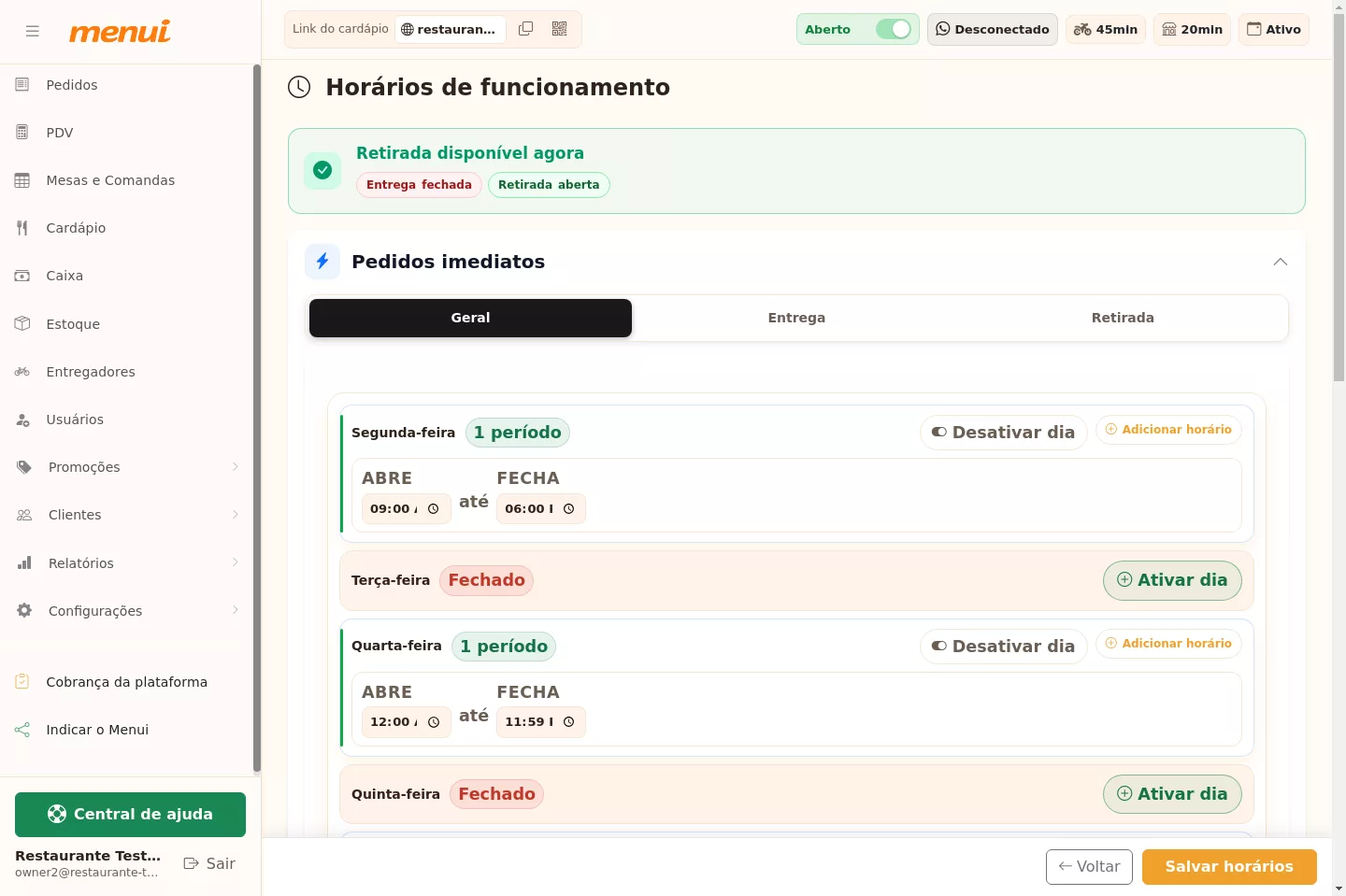
Task: Click the Estoque box icon
Action: pos(22,323)
